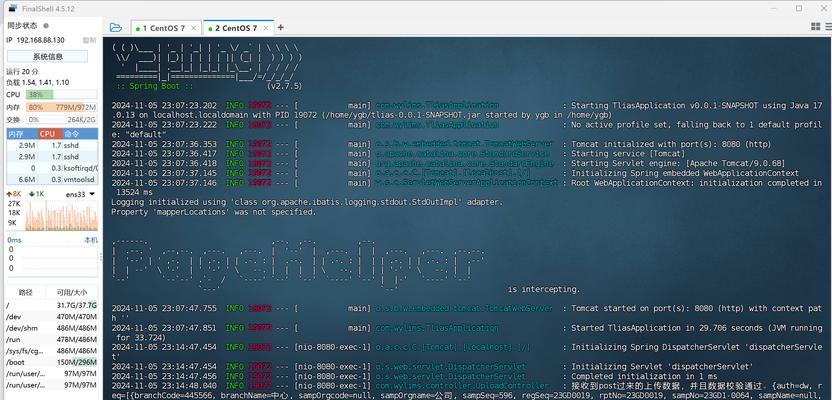Screen dimensions: 832x400
Task: Click the FinalShell application logo icon
Action: pyautogui.click(x=13, y=8)
